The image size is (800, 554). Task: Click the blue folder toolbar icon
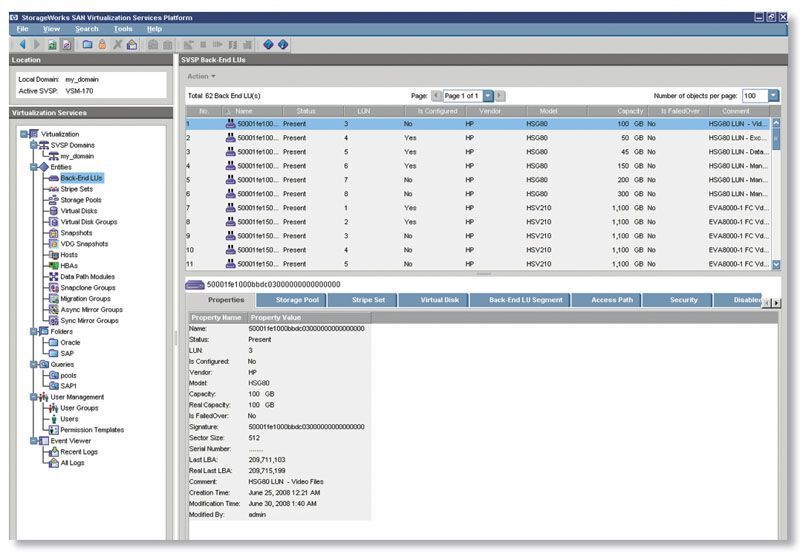tap(88, 45)
